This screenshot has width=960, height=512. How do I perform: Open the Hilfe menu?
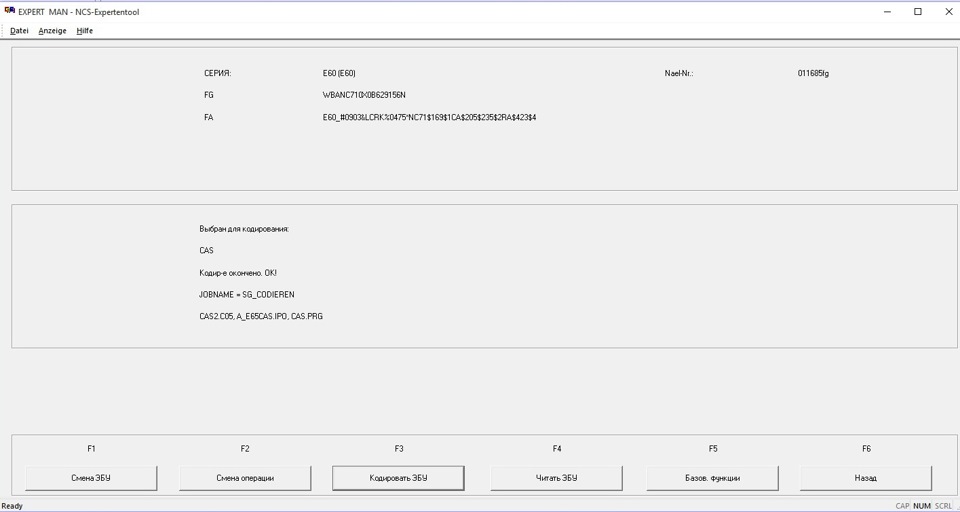click(84, 31)
